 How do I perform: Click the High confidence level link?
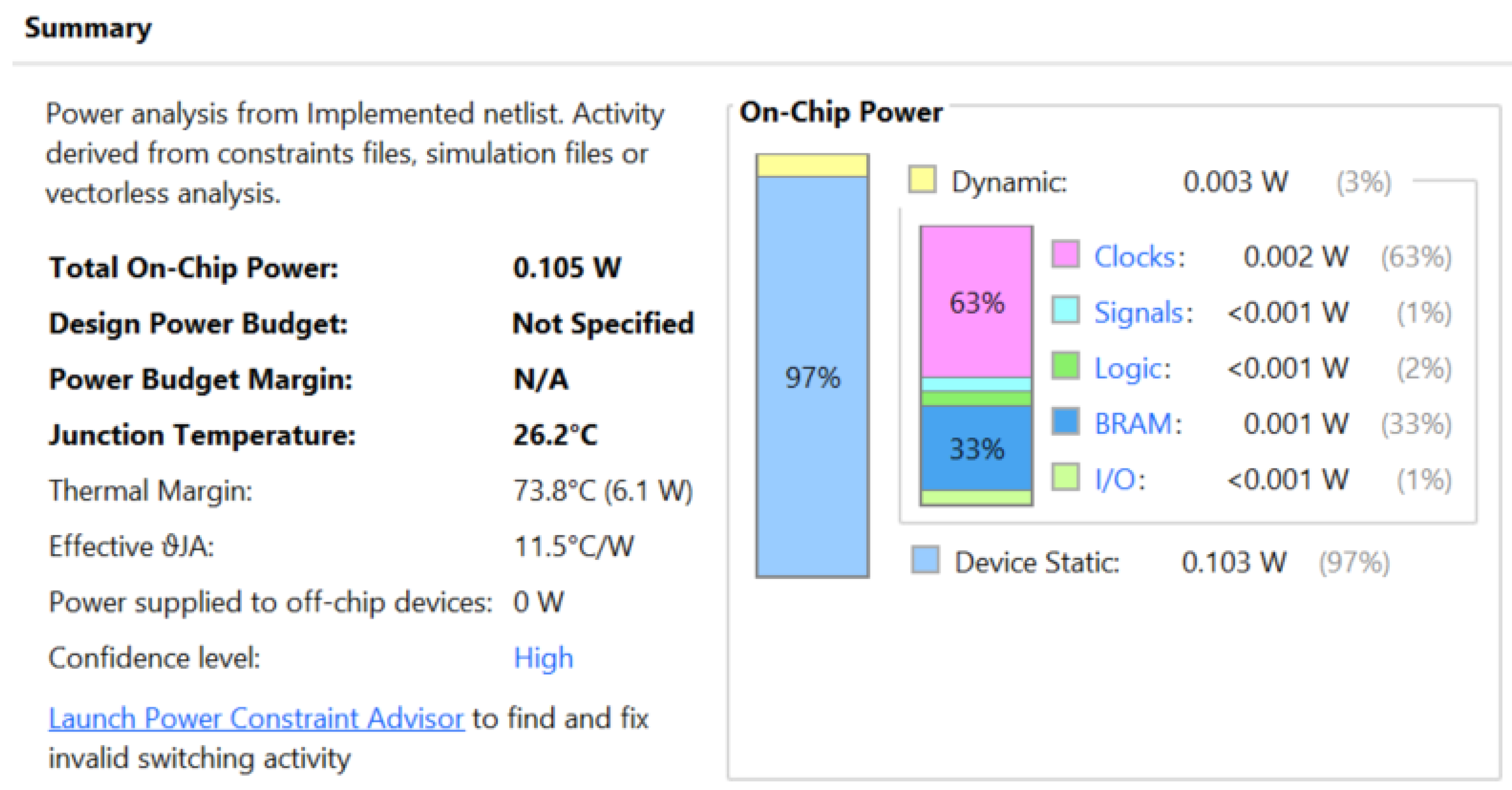pyautogui.click(x=543, y=658)
